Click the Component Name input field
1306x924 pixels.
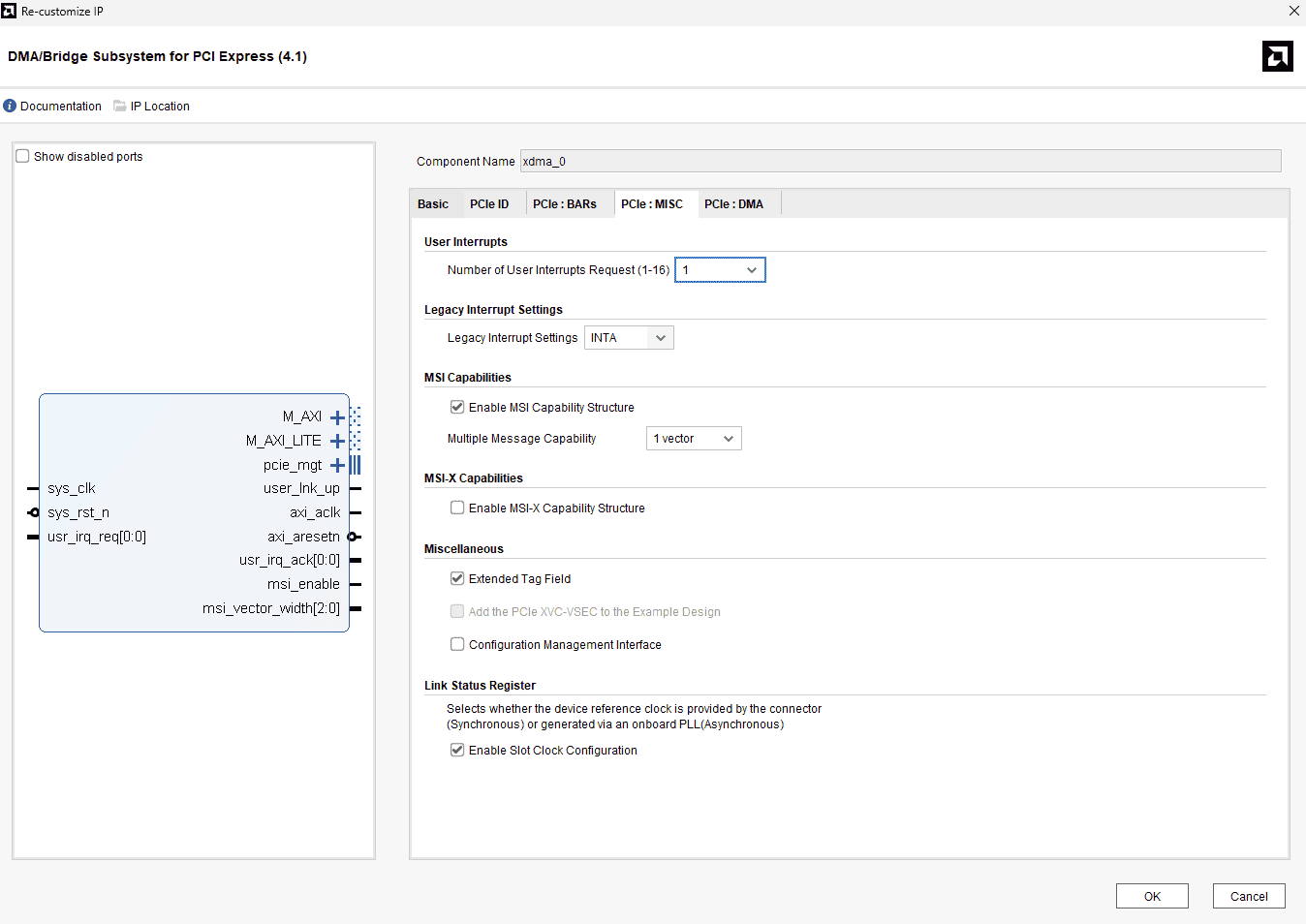[900, 162]
